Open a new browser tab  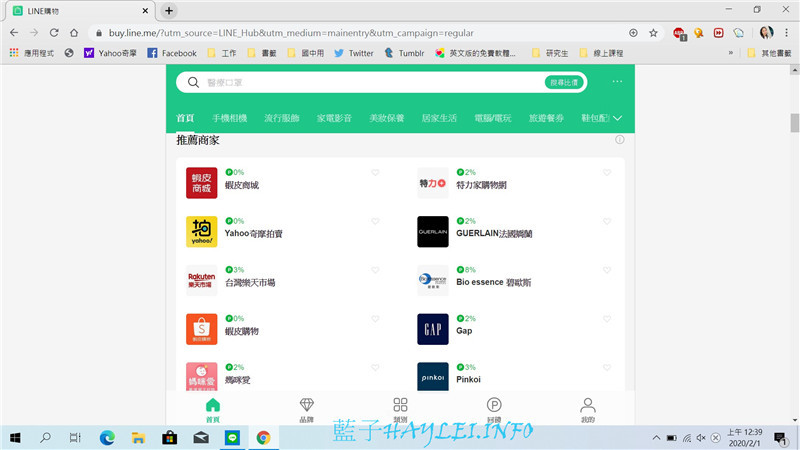coord(169,10)
